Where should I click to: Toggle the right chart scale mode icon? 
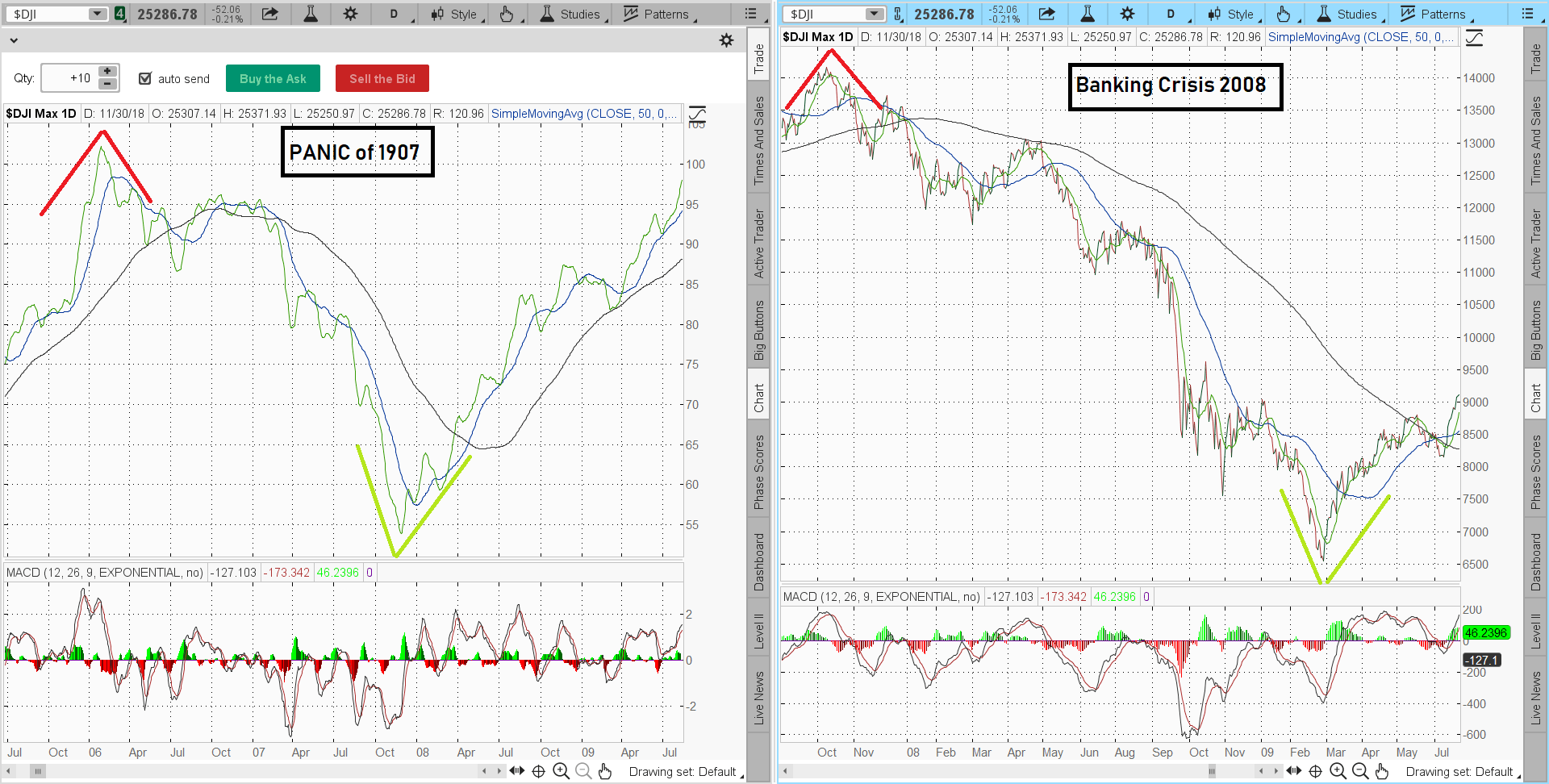(x=1474, y=38)
